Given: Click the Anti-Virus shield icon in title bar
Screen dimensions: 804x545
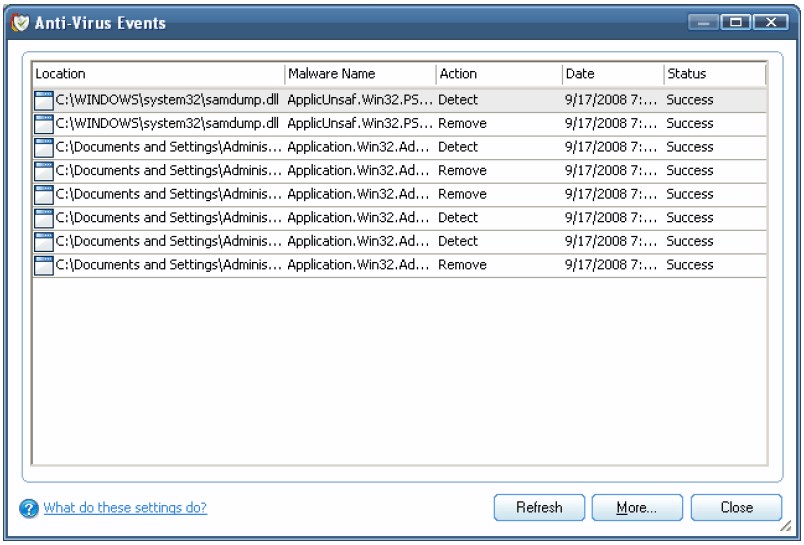Looking at the screenshot, I should click(20, 23).
